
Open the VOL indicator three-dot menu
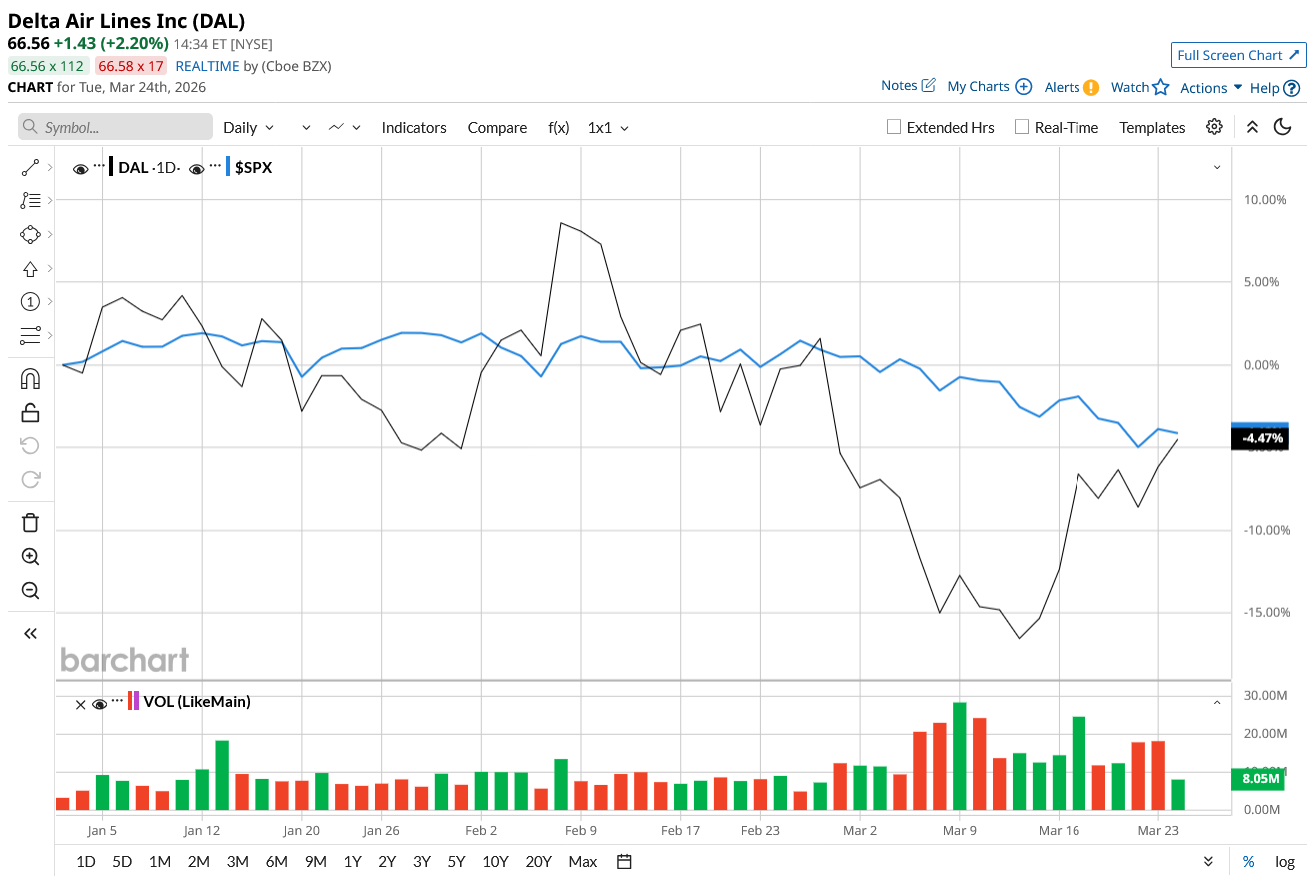(x=117, y=701)
